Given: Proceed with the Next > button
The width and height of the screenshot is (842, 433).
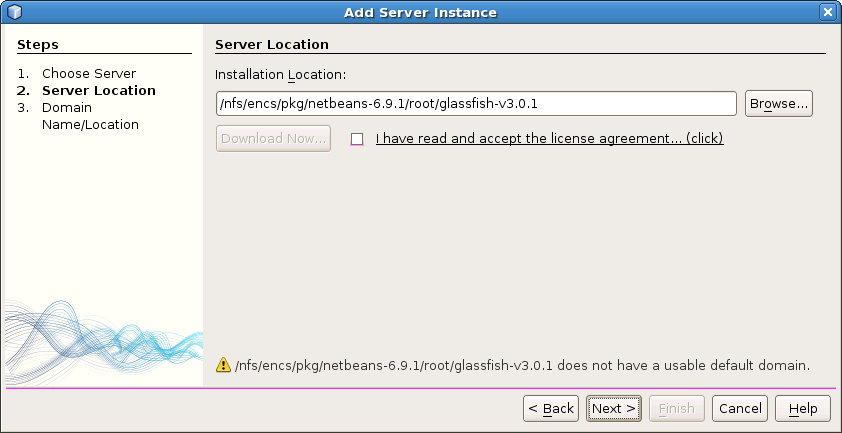Looking at the screenshot, I should tap(614, 409).
